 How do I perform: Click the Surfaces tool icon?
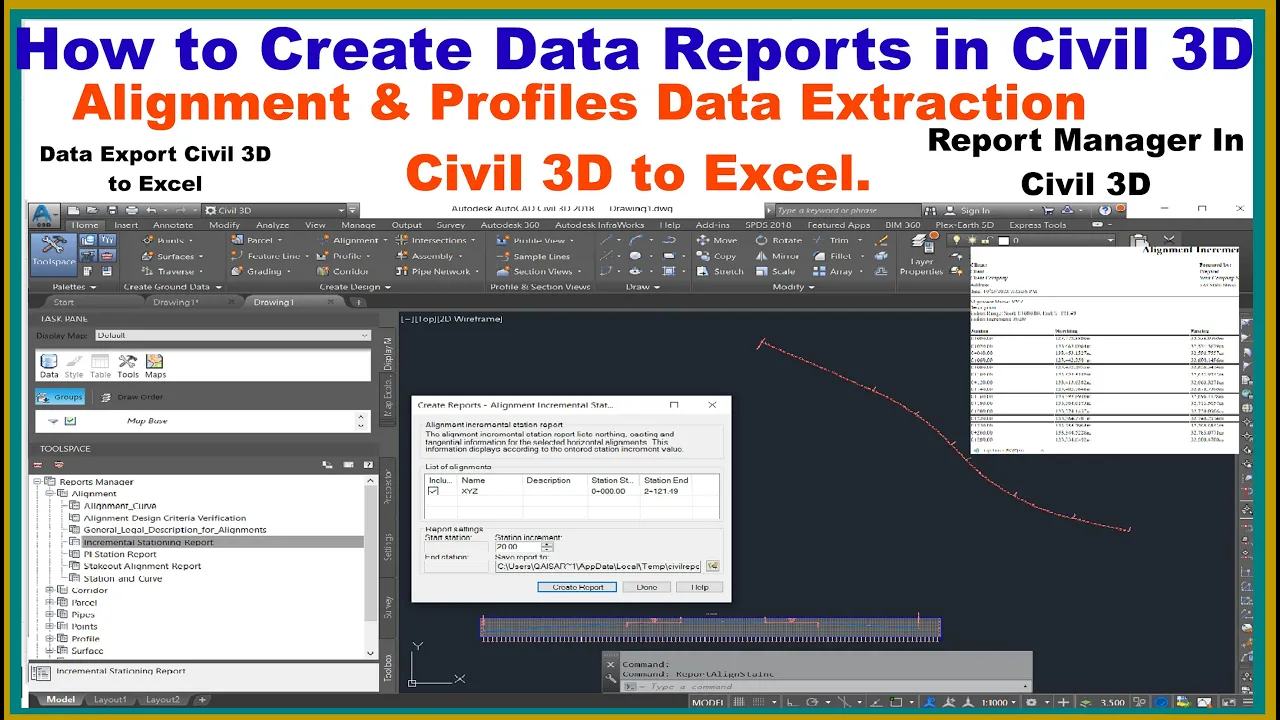point(147,256)
